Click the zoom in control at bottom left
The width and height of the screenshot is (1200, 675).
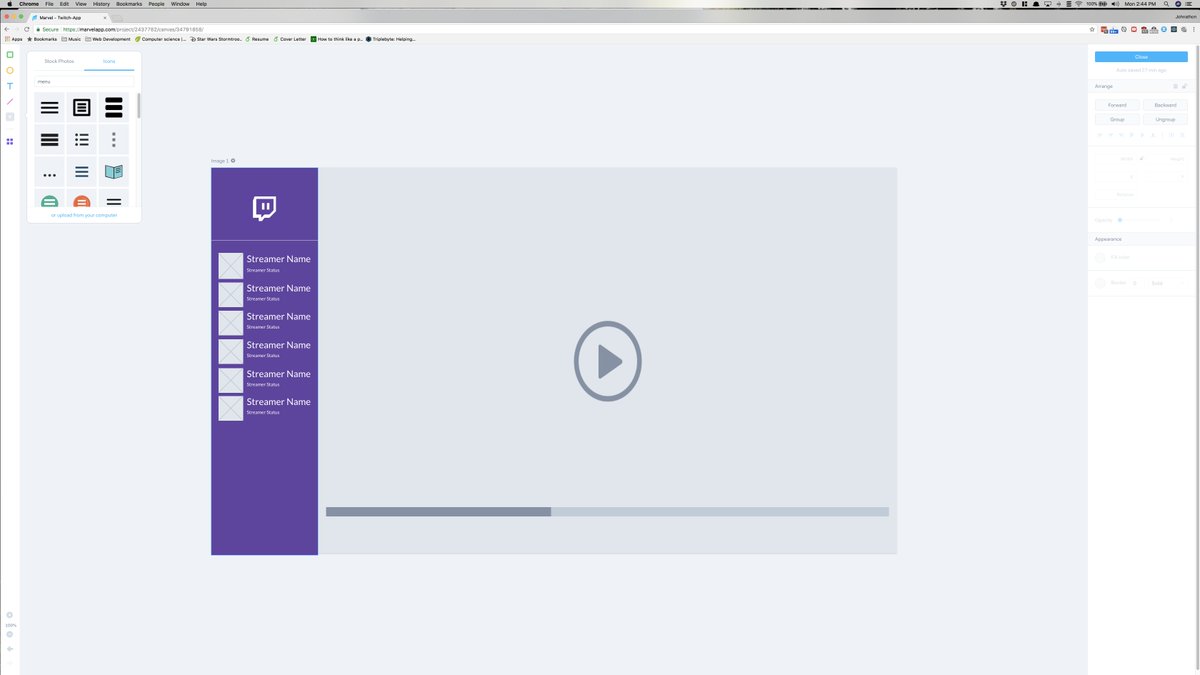coord(10,615)
